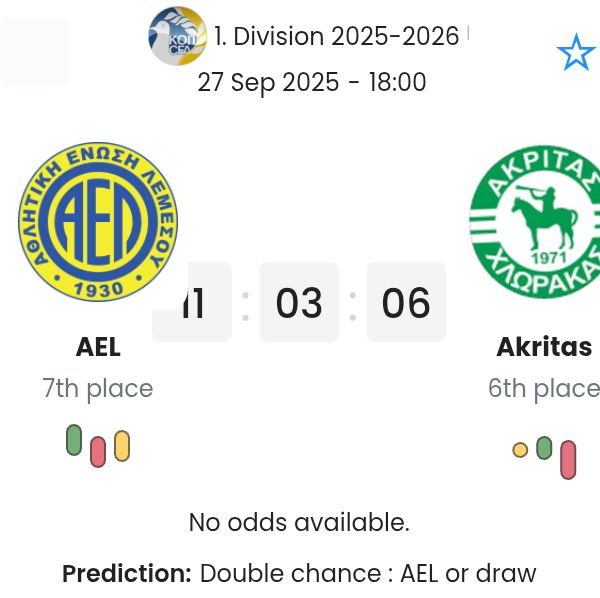Click Akritas's green win form indicator
Image resolution: width=600 pixels, height=598 pixels.
point(544,447)
